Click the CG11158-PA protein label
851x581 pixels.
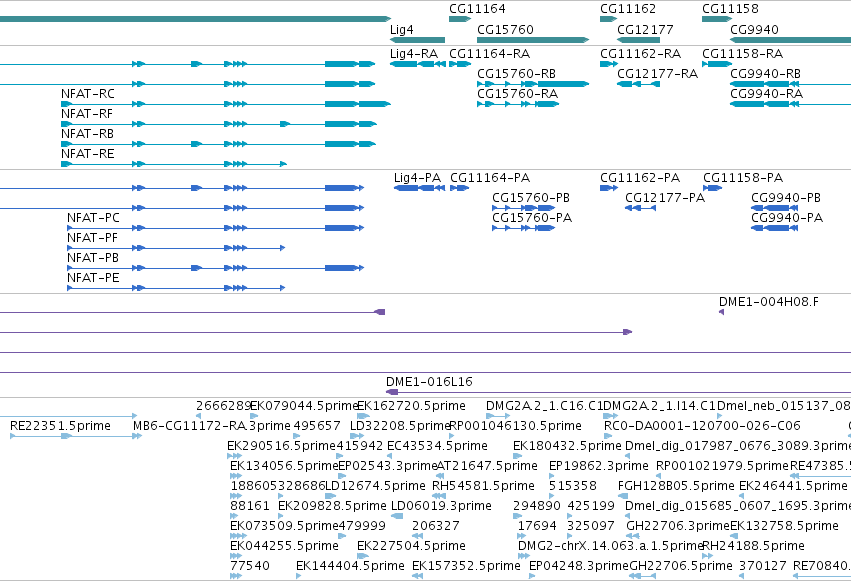pyautogui.click(x=743, y=178)
